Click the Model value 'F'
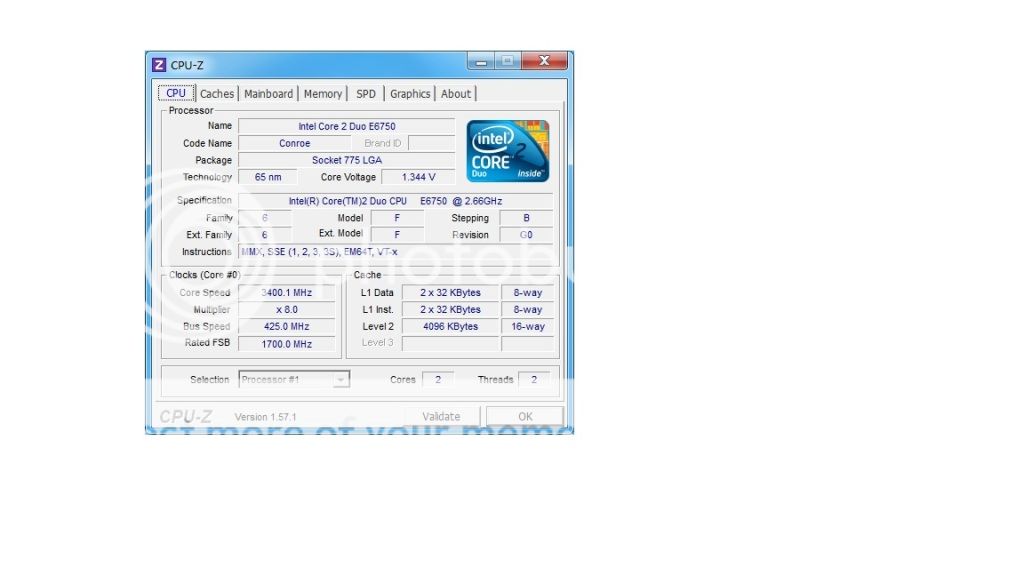 (x=397, y=218)
